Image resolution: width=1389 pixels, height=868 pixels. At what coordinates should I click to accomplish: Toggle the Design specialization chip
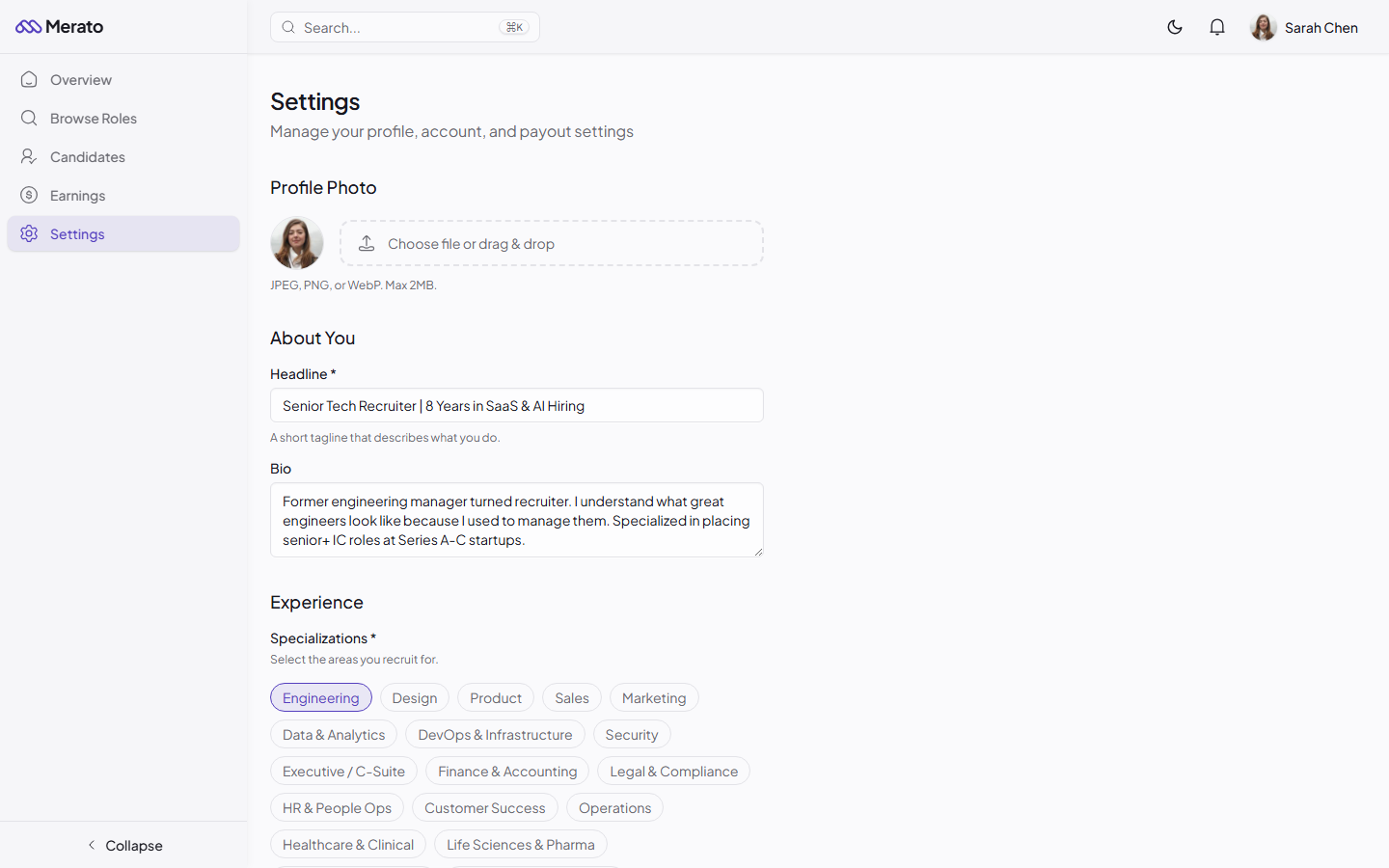coord(415,697)
